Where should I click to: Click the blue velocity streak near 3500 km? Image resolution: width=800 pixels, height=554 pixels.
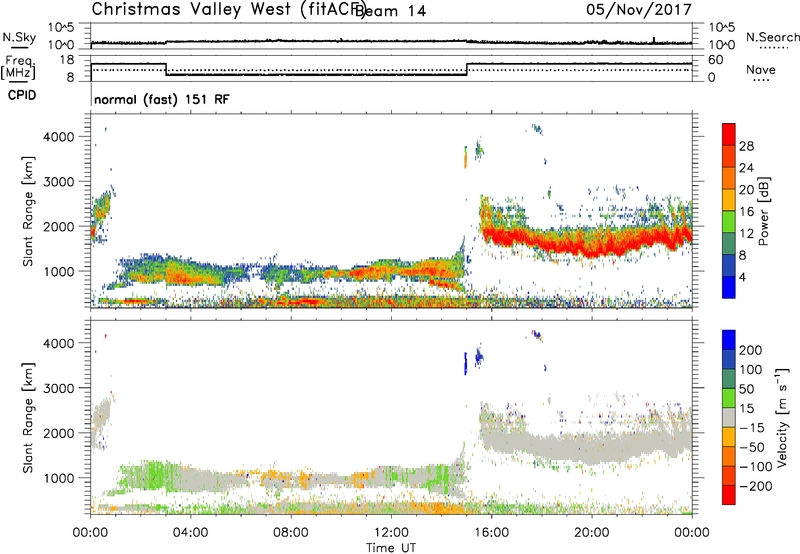pos(465,363)
